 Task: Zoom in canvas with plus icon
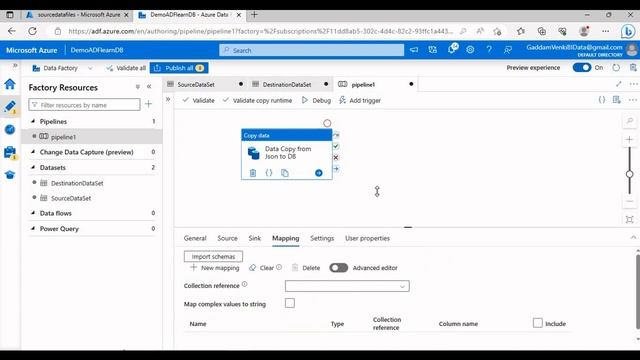[x=629, y=140]
